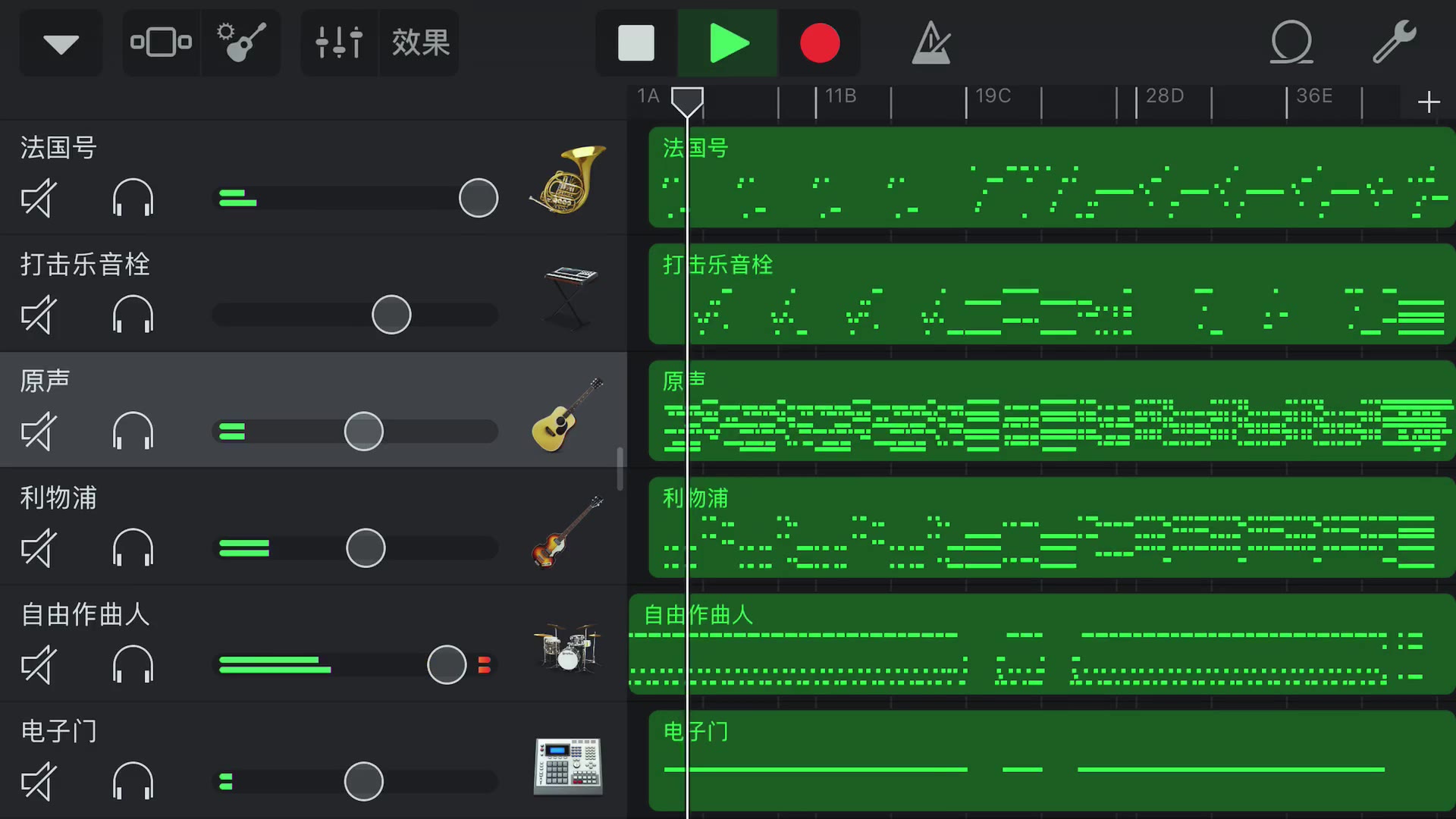The height and width of the screenshot is (819, 1456).
Task: Mute the 法国号 track
Action: (x=39, y=198)
